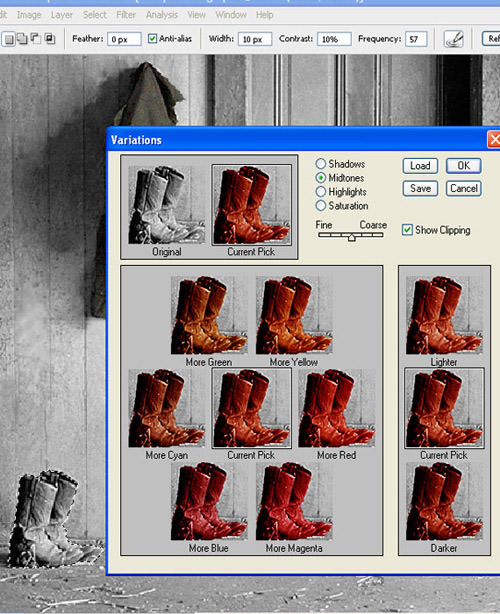
Task: Open the Analysis menu
Action: click(162, 15)
